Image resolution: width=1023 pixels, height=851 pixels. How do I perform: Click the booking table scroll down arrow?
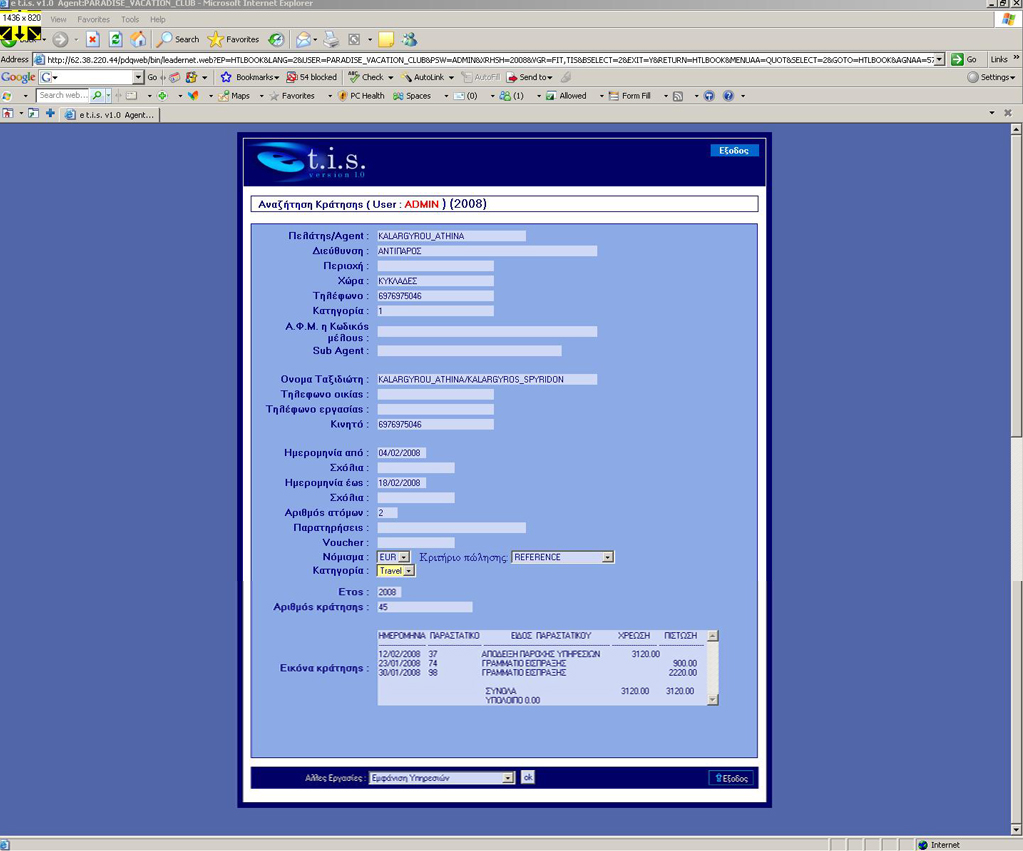pyautogui.click(x=712, y=700)
